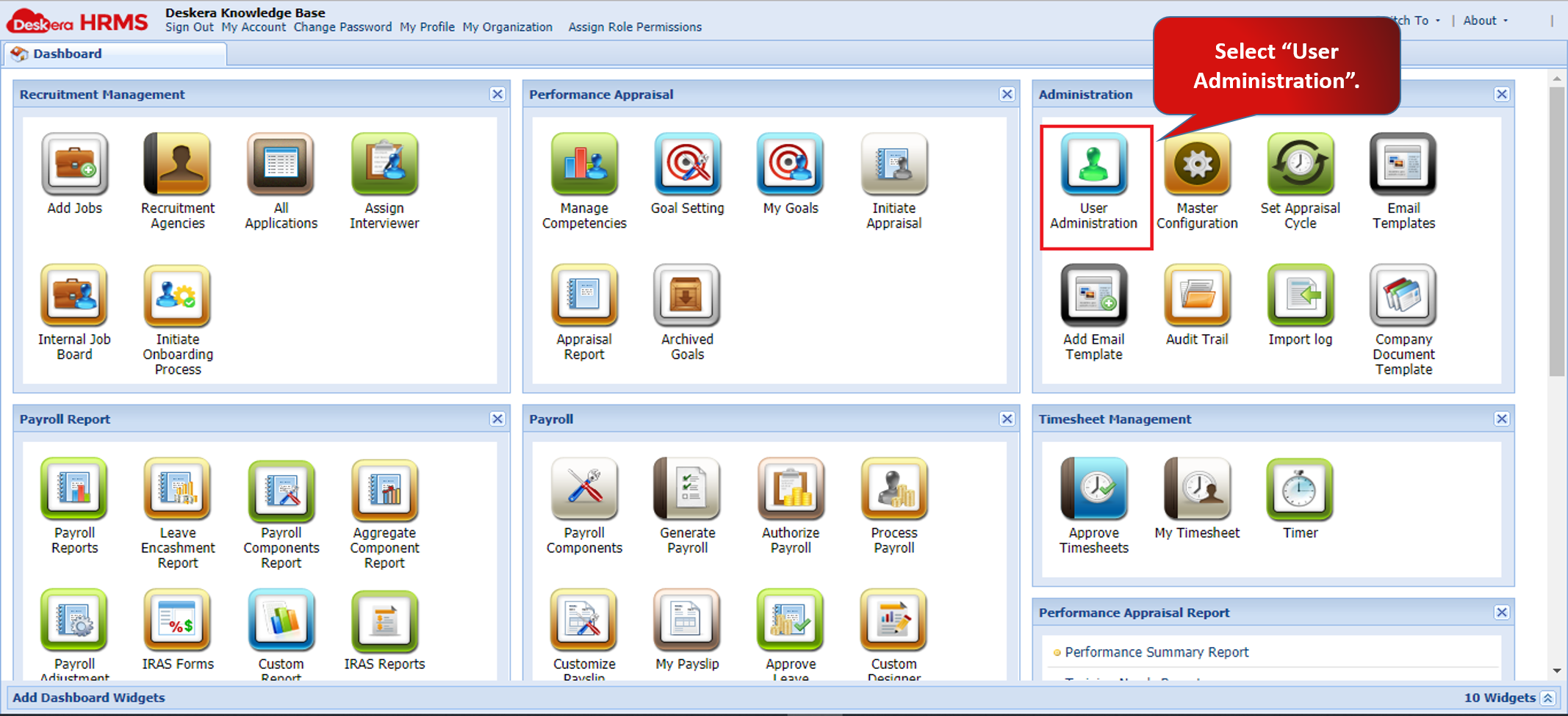Click Assign Role Permissions link
1568x716 pixels.
[635, 27]
